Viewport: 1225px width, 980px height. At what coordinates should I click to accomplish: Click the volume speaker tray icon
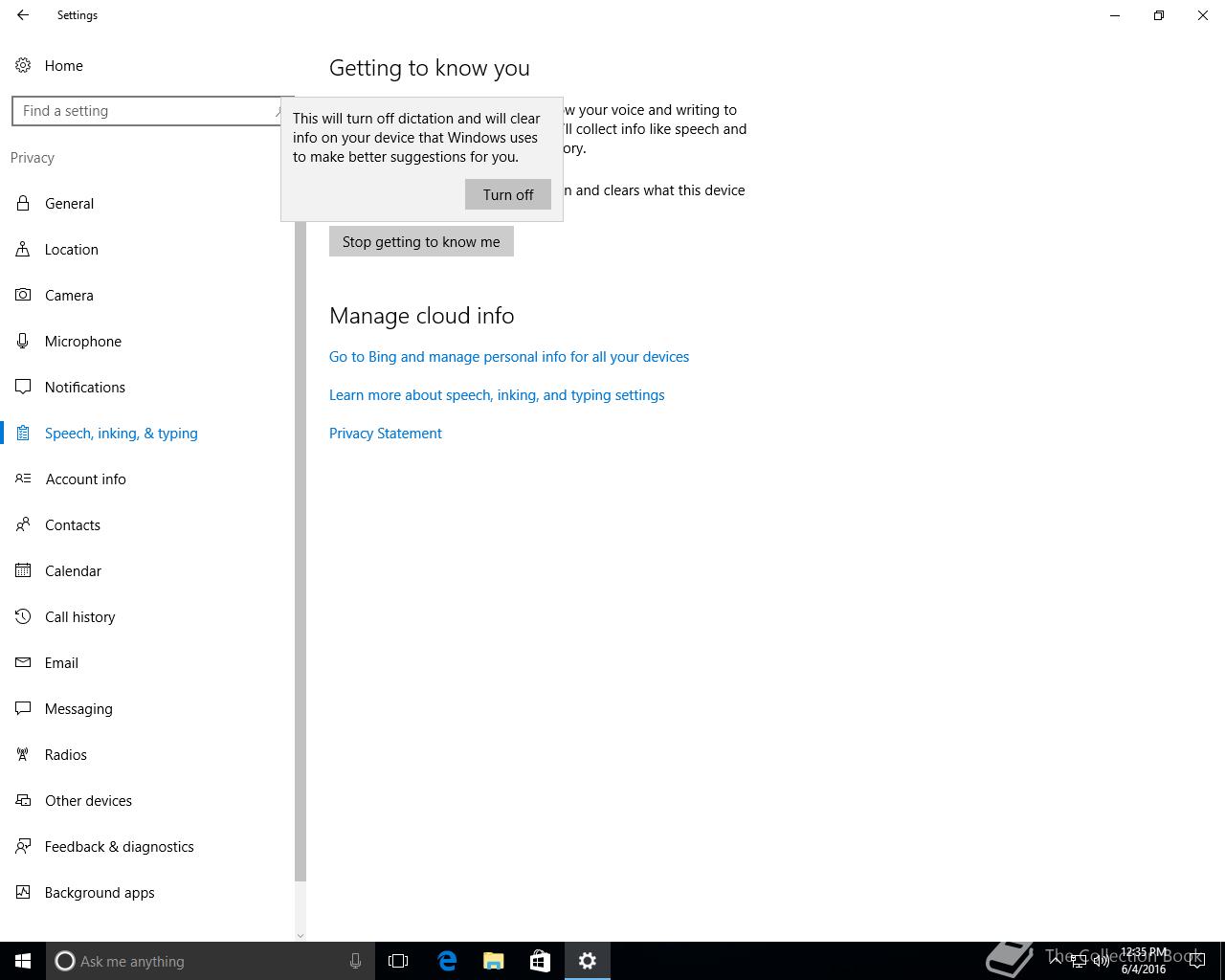coord(1101,961)
